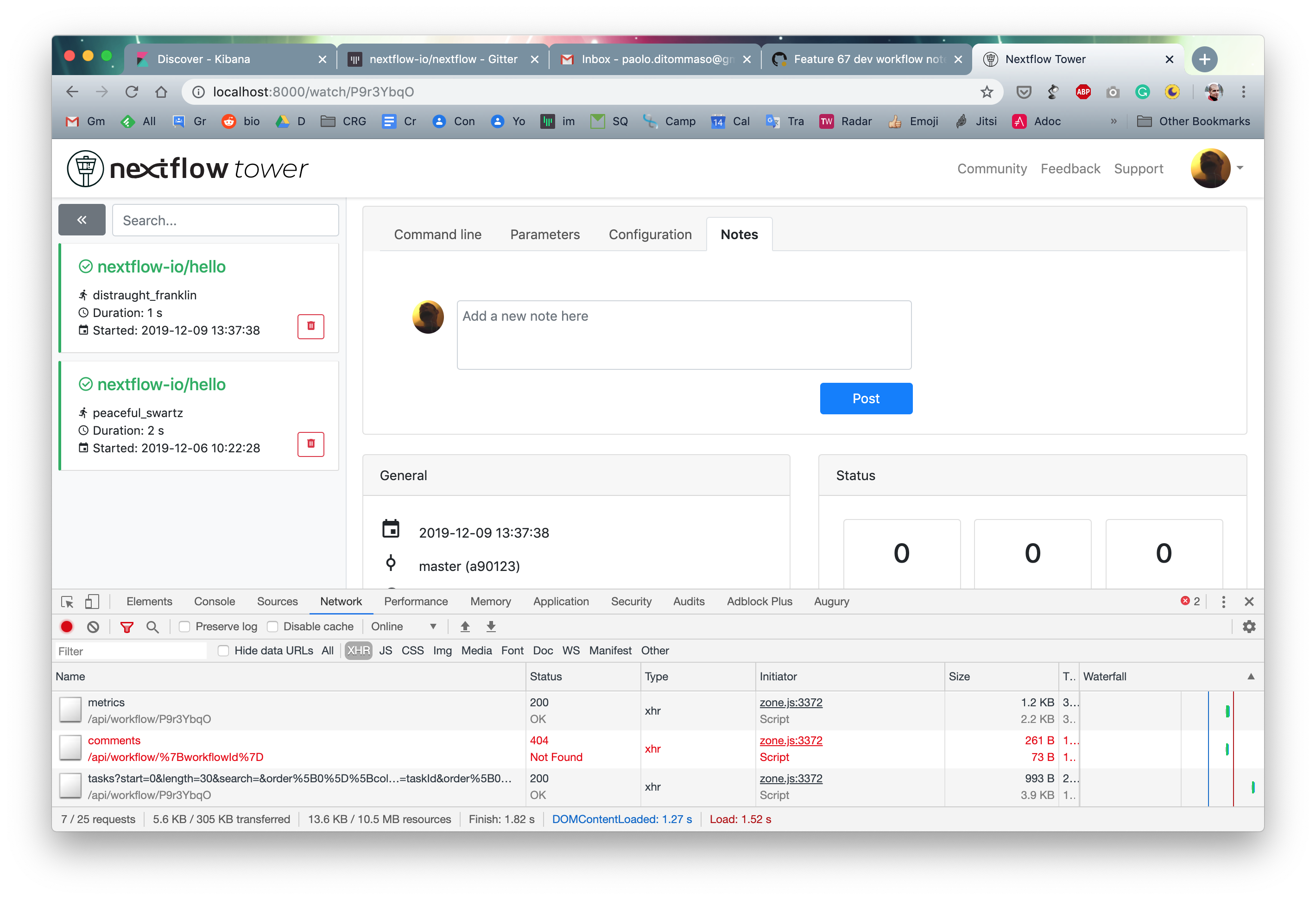Focus the Add a new note textarea

pyautogui.click(x=684, y=335)
